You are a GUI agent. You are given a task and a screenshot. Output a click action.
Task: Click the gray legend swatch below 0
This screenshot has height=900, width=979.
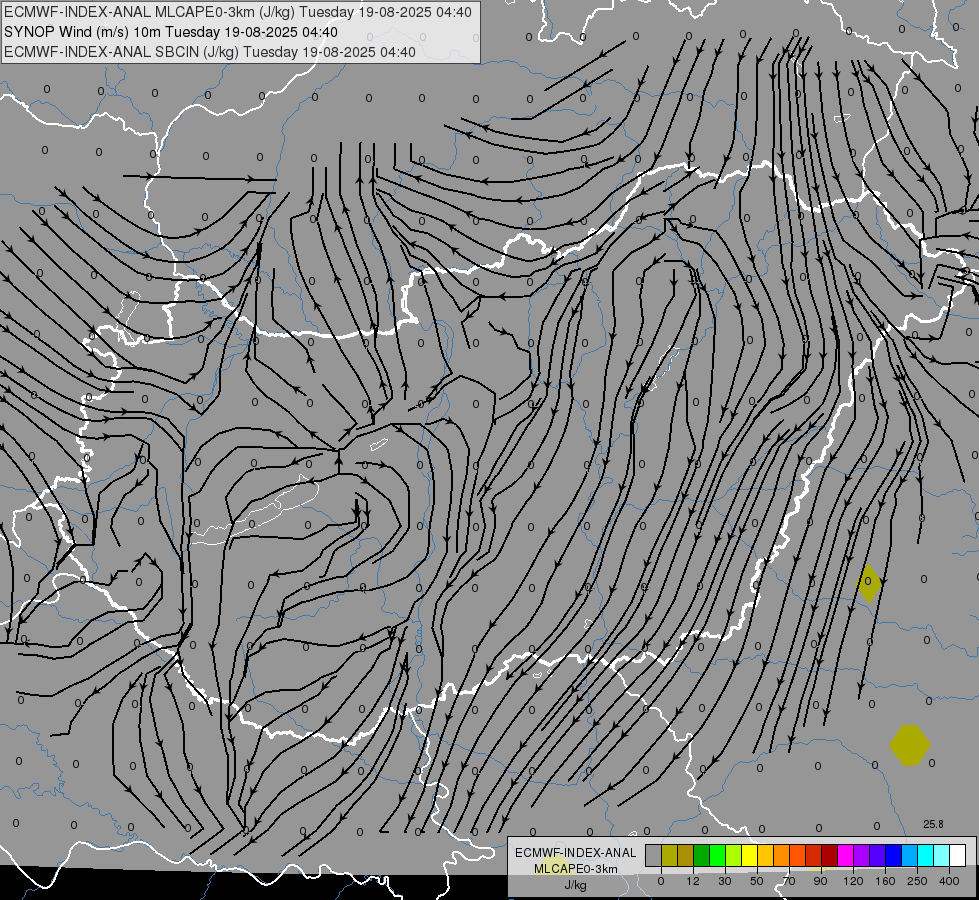click(x=653, y=855)
